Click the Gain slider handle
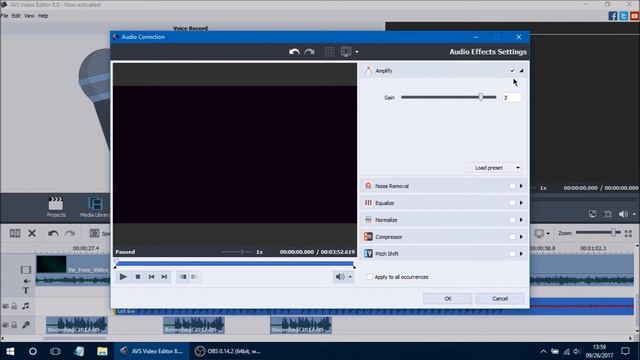The height and width of the screenshot is (360, 640). tap(481, 97)
